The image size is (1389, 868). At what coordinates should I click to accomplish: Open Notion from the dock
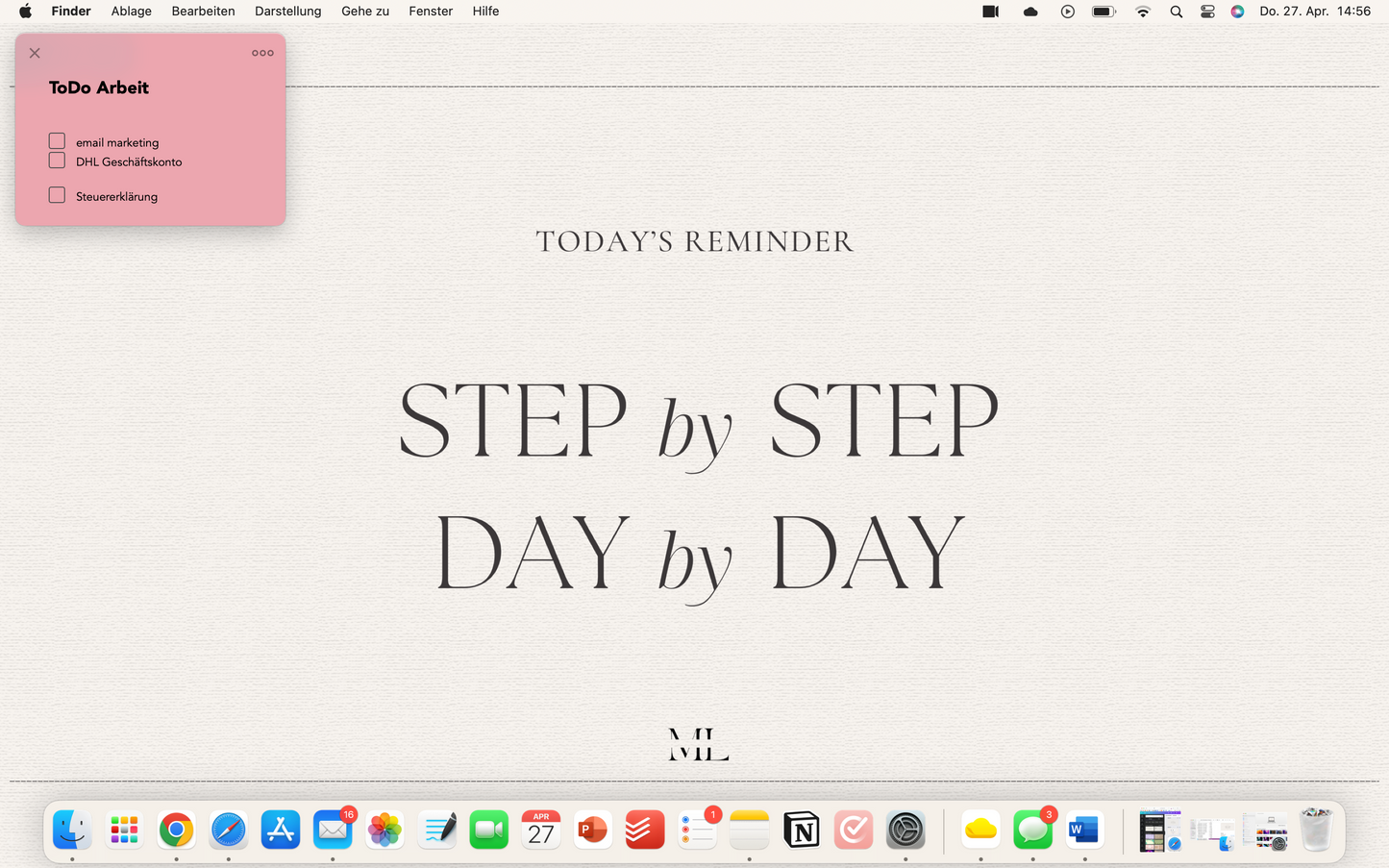tap(801, 830)
